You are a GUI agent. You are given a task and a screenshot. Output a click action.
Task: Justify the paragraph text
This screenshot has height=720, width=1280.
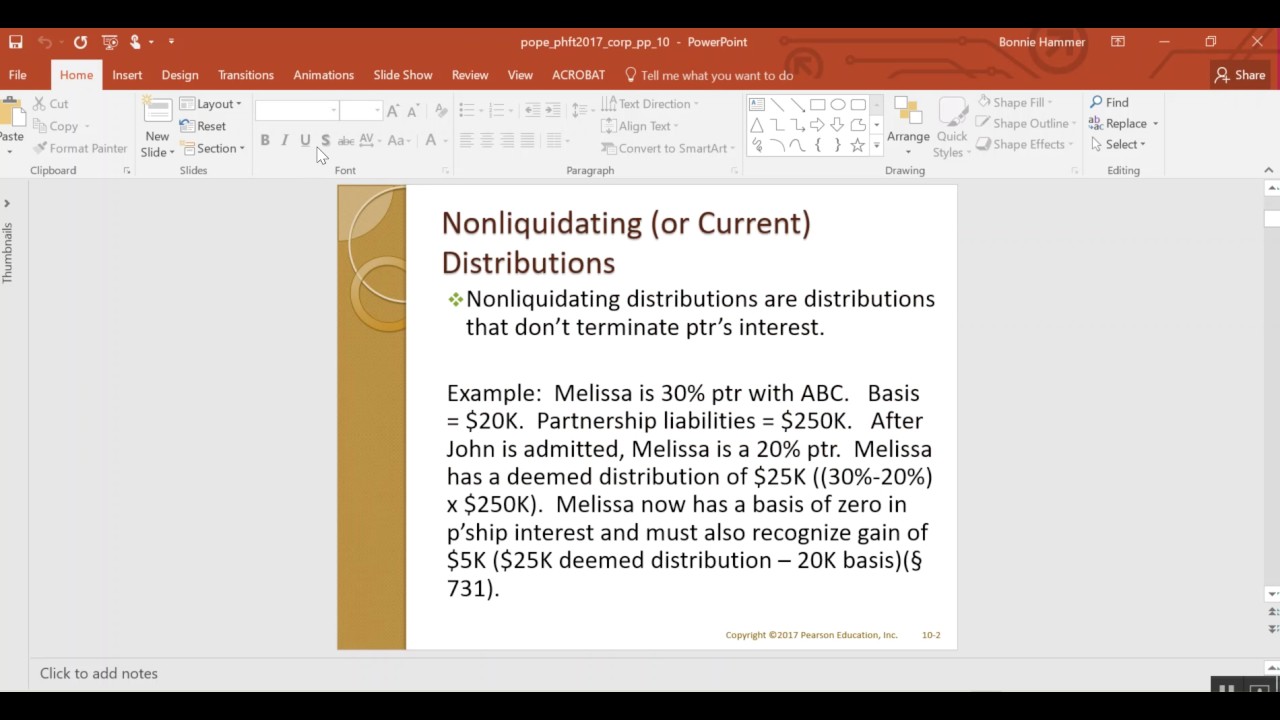pyautogui.click(x=527, y=141)
